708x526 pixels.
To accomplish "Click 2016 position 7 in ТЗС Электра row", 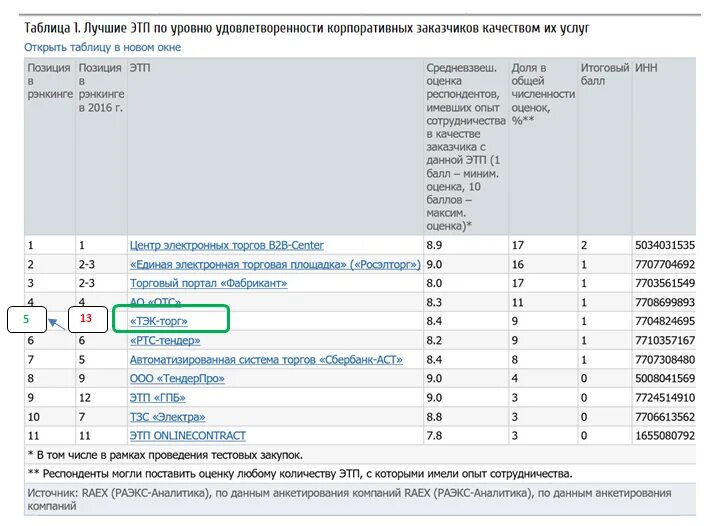I will click(82, 417).
